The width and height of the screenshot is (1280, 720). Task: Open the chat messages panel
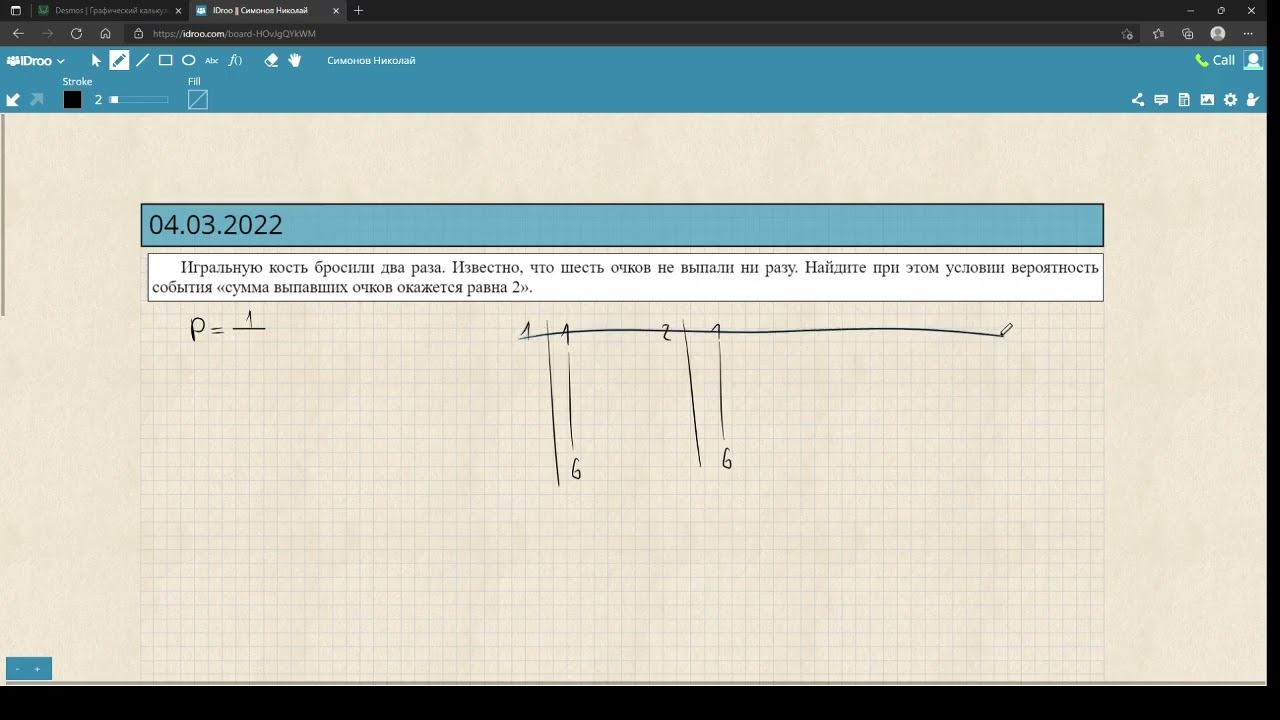pyautogui.click(x=1161, y=99)
